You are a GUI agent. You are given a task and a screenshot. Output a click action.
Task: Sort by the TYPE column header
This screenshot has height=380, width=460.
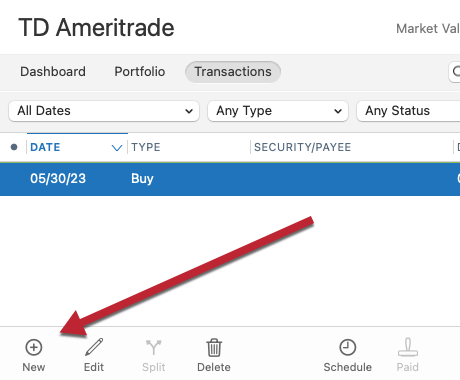[146, 147]
